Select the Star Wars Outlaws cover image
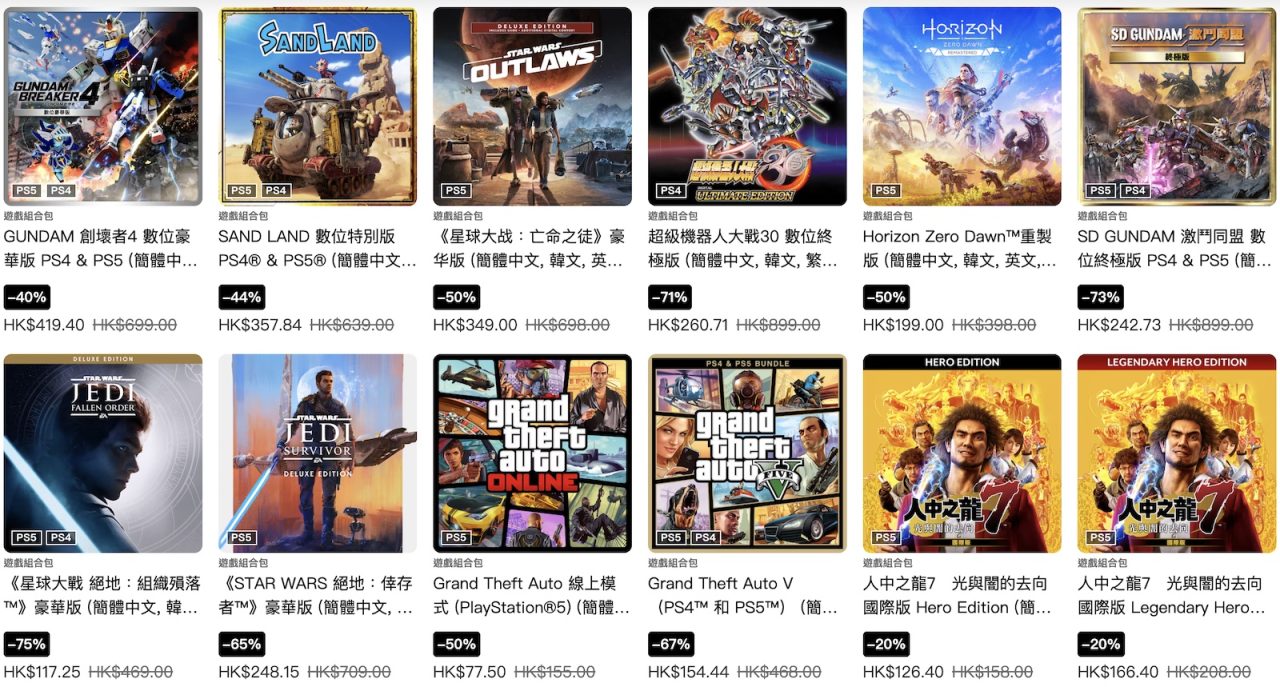The height and width of the screenshot is (687, 1280). pos(532,107)
